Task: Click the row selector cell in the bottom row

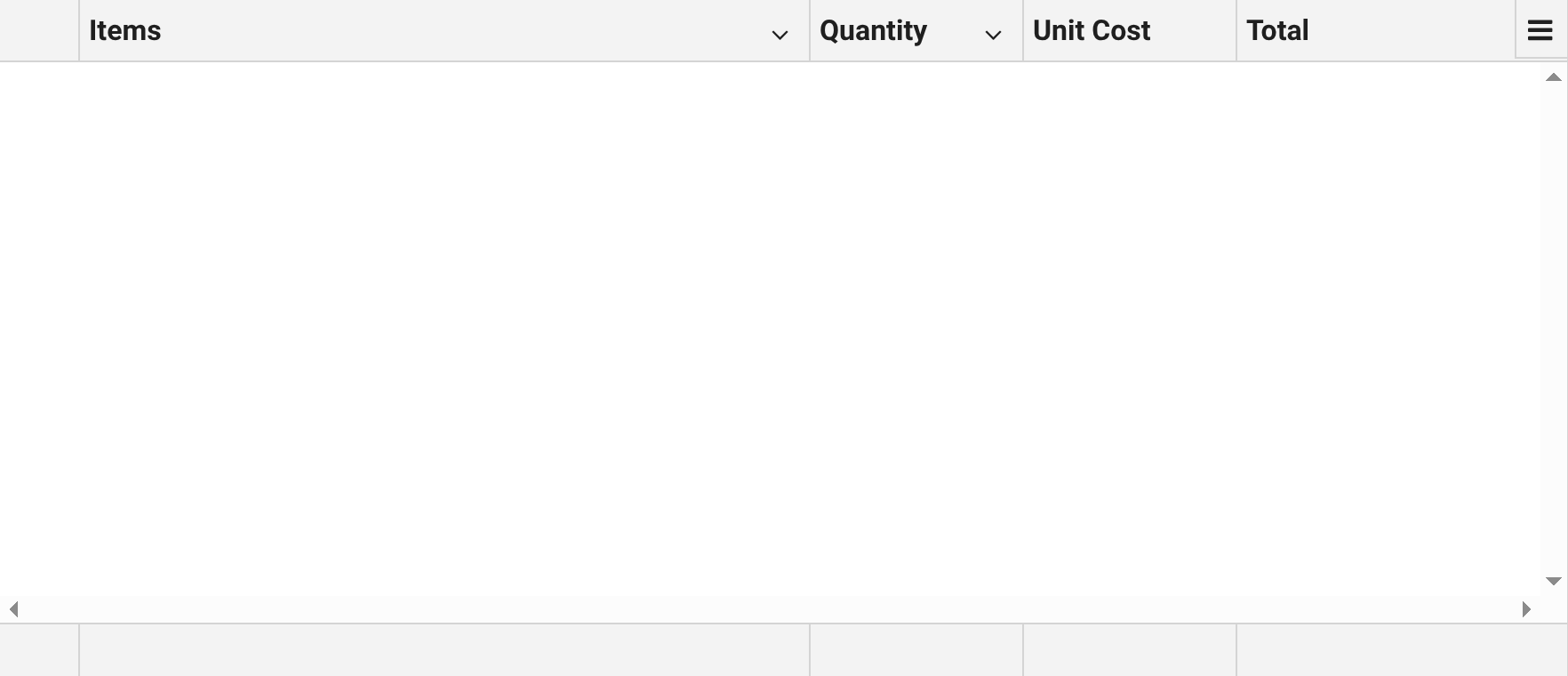Action: tap(39, 650)
